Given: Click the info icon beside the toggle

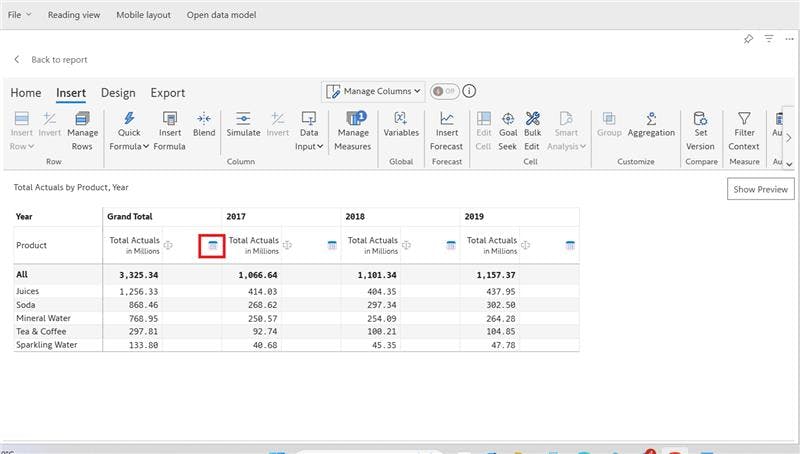Looking at the screenshot, I should click(469, 91).
